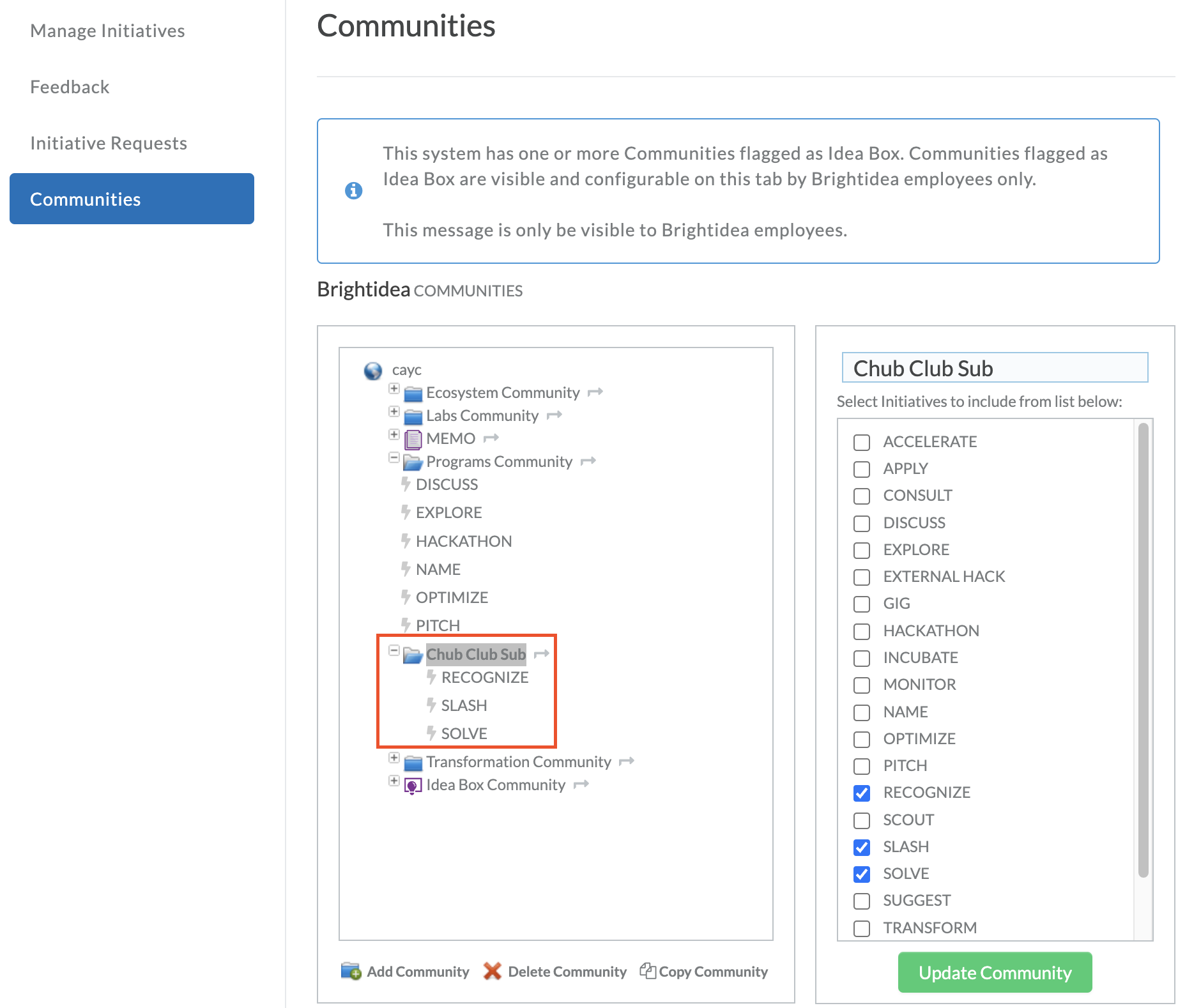Screen dimensions: 1178x1008
Task: Click the red X Delete Community icon
Action: coord(493,971)
